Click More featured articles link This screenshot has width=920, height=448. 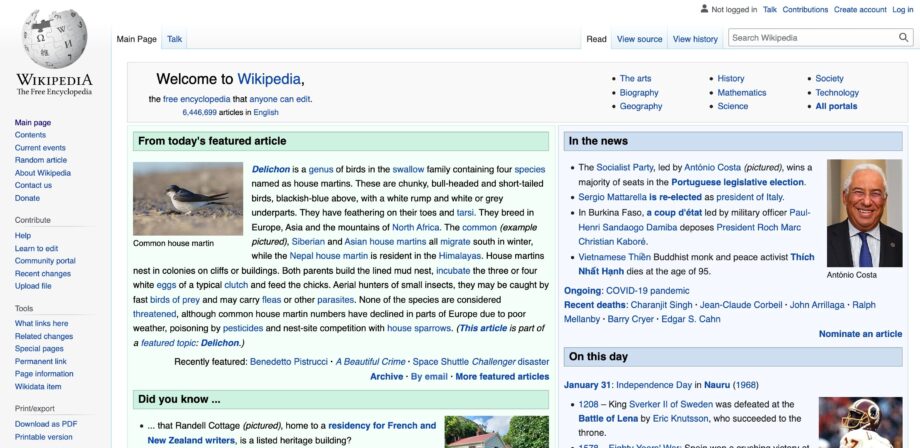[x=502, y=377]
